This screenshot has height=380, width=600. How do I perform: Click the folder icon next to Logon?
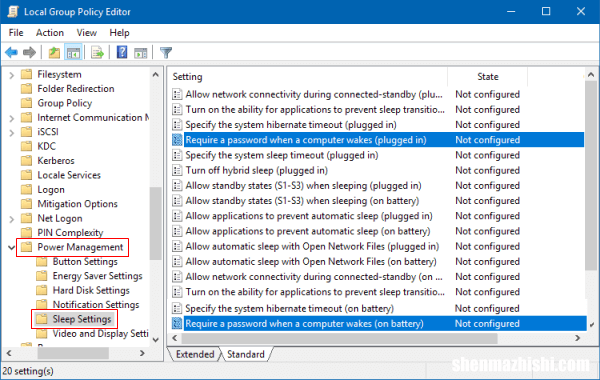coord(26,189)
